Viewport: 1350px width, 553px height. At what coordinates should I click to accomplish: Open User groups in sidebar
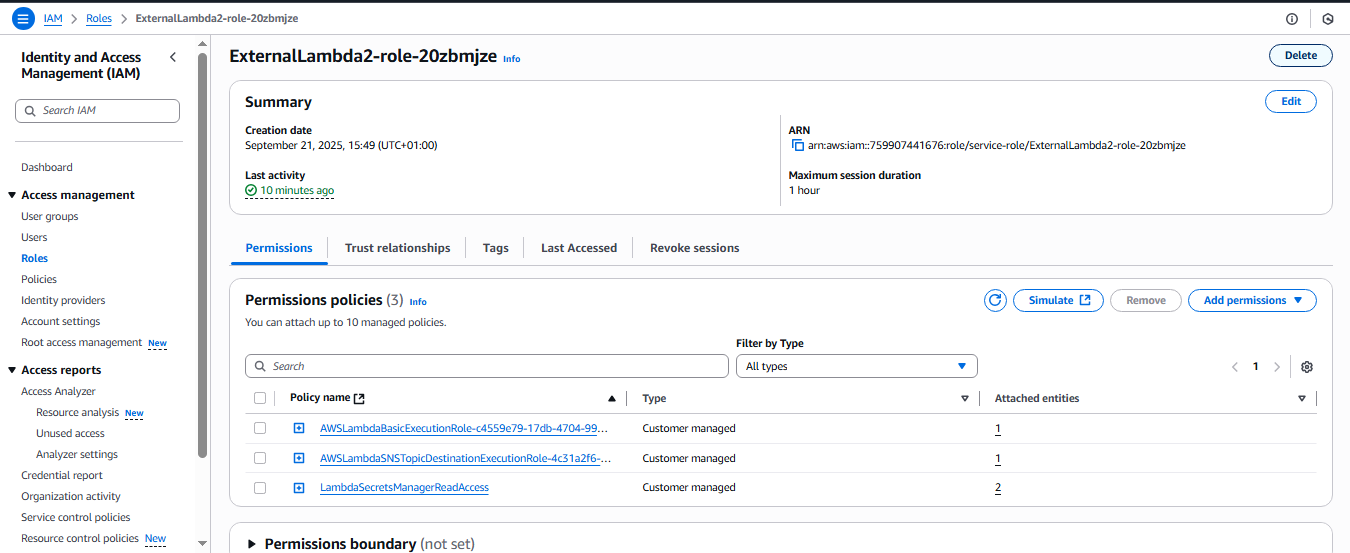point(50,216)
